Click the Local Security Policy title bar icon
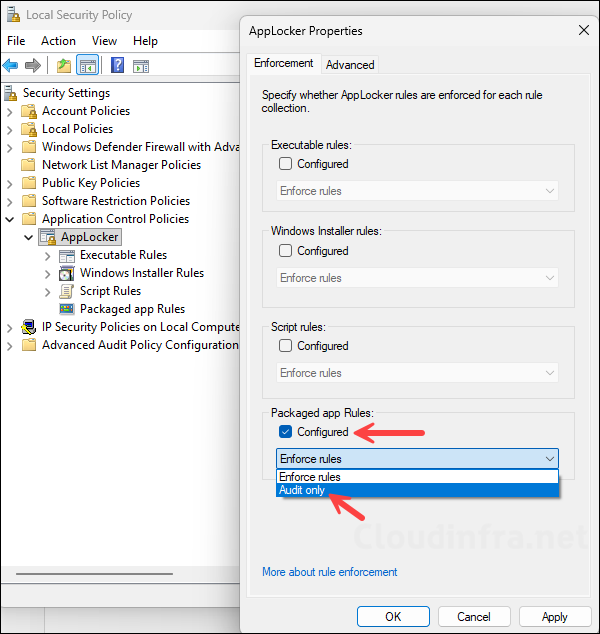The width and height of the screenshot is (600, 634). click(x=13, y=15)
